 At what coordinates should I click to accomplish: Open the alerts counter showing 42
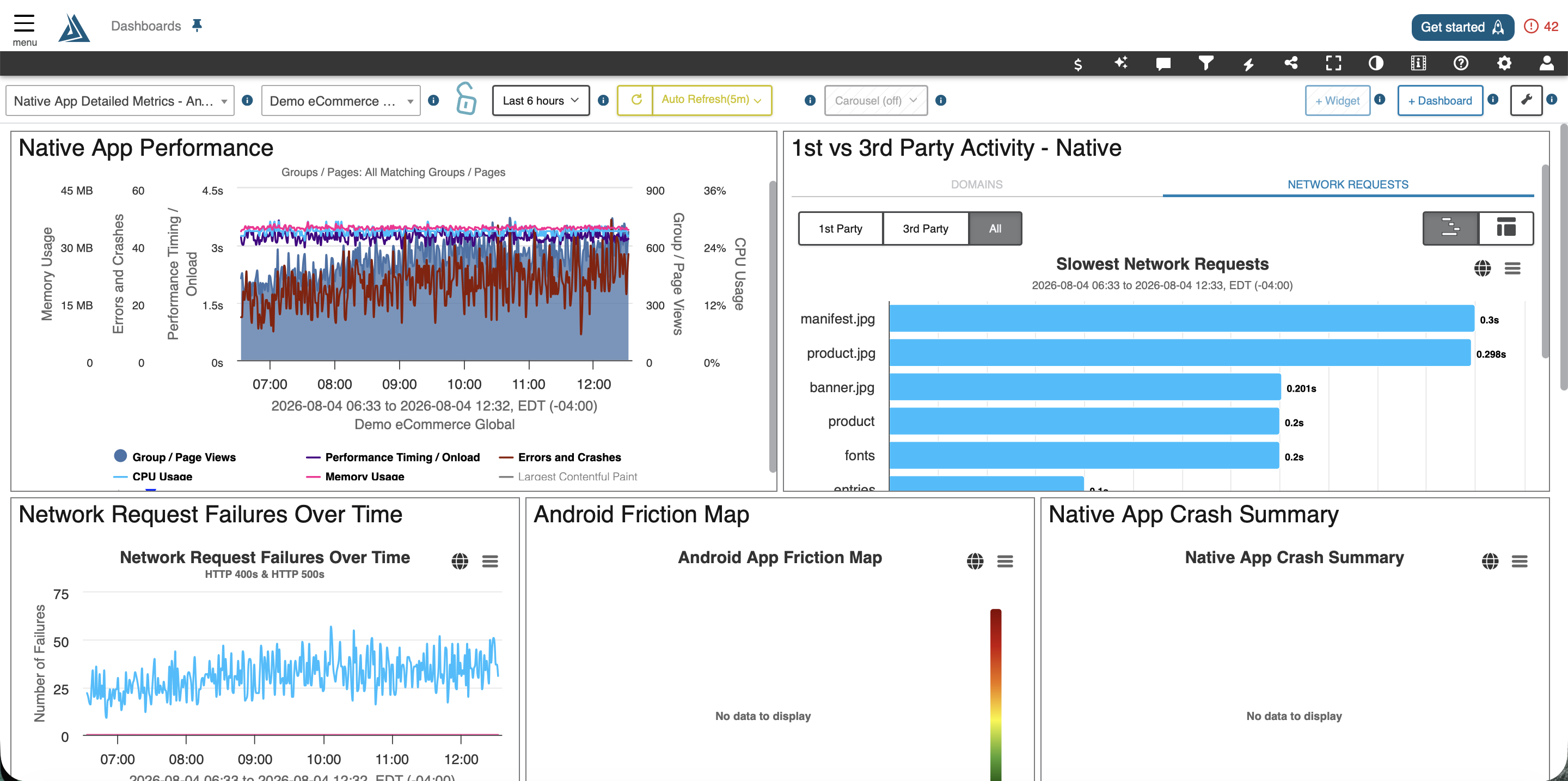tap(1541, 27)
